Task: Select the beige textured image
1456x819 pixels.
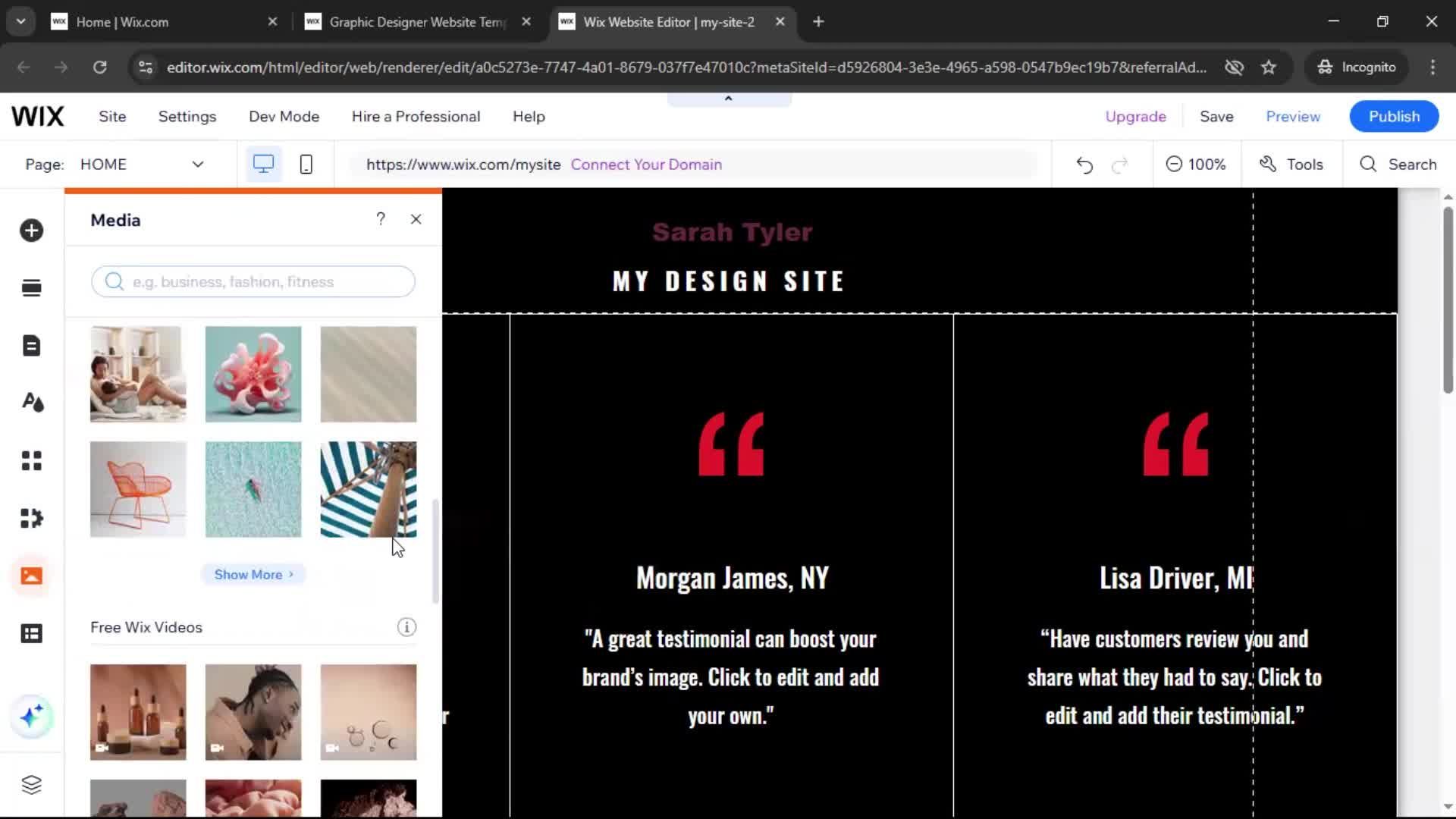Action: [x=369, y=375]
